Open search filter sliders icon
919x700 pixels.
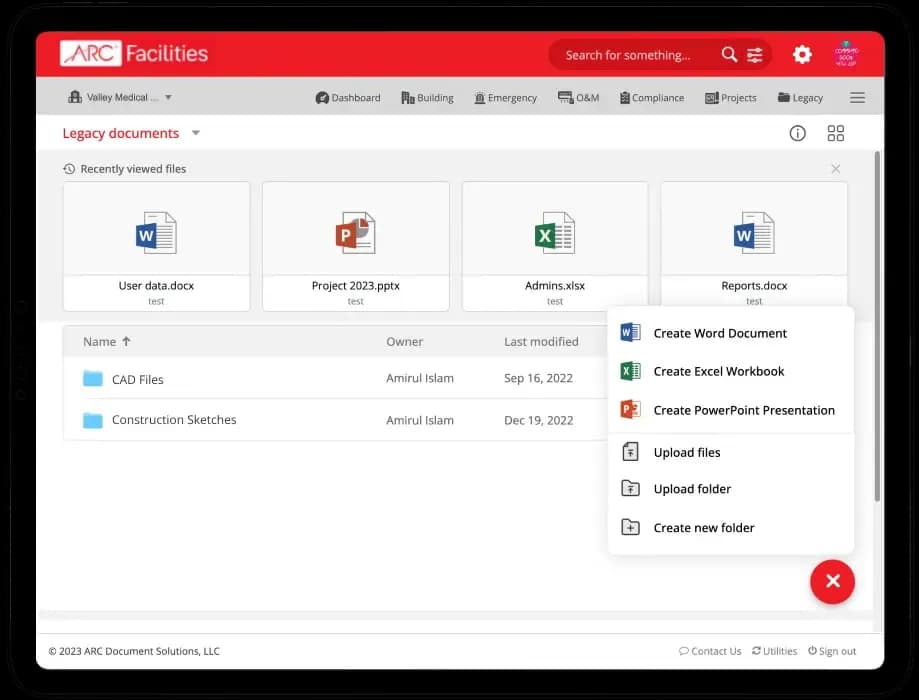point(755,55)
